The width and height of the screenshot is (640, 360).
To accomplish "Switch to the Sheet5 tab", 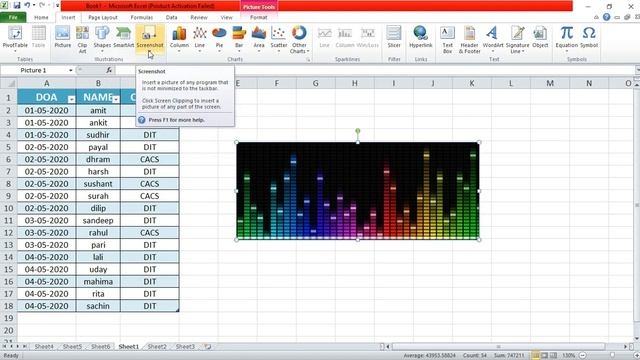I will (x=72, y=347).
